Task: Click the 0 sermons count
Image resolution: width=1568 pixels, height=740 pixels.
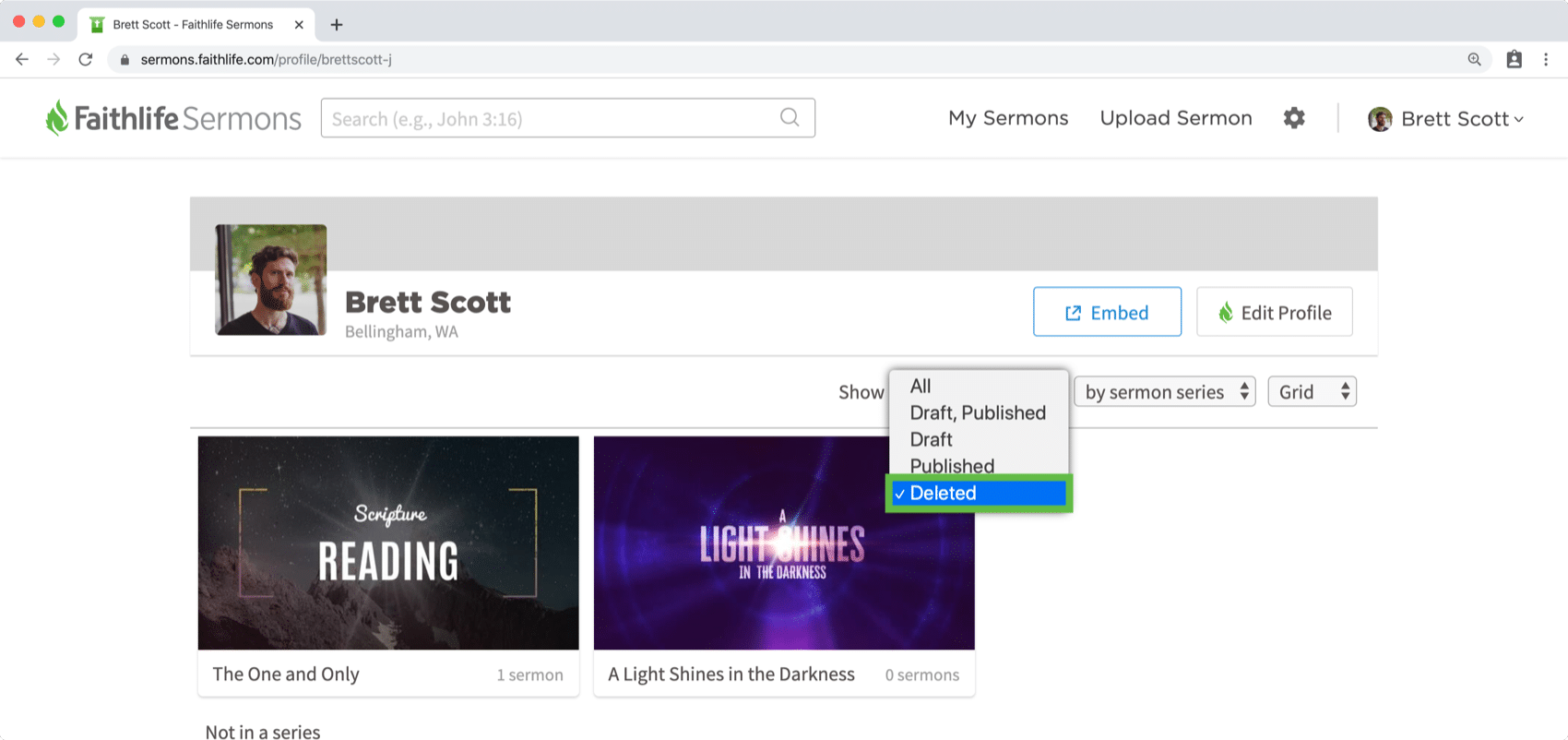Action: click(922, 674)
